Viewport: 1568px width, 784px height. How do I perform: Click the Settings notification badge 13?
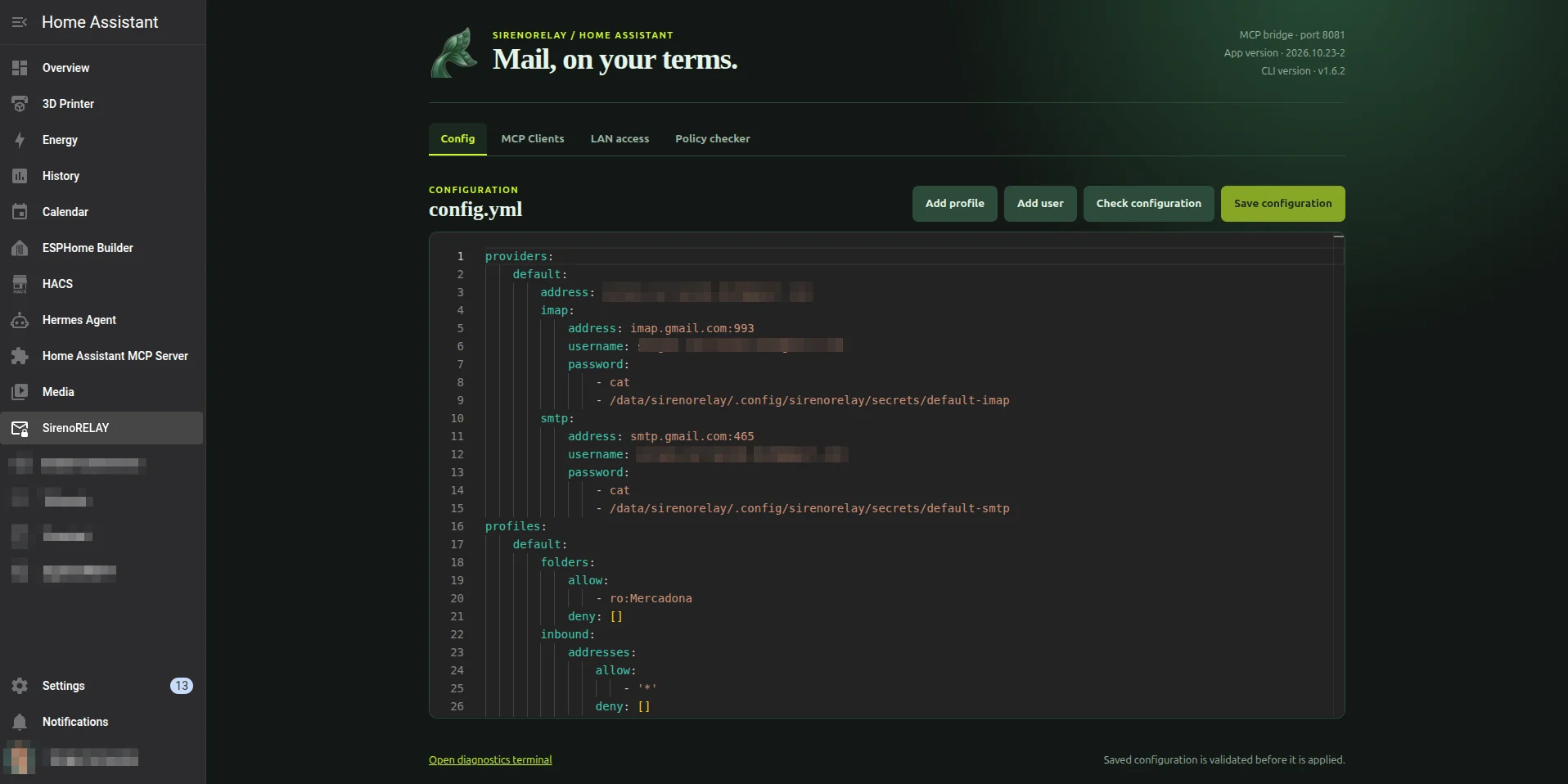(x=182, y=686)
